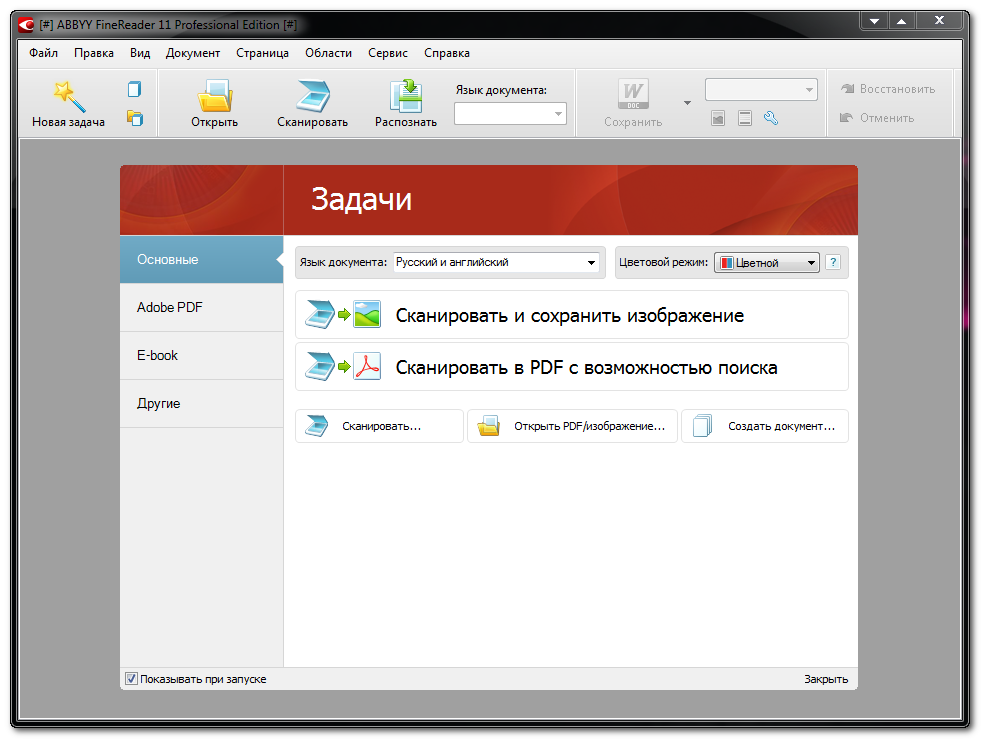Image resolution: width=981 pixels, height=739 pixels.
Task: Open the Правка menu
Action: 94,53
